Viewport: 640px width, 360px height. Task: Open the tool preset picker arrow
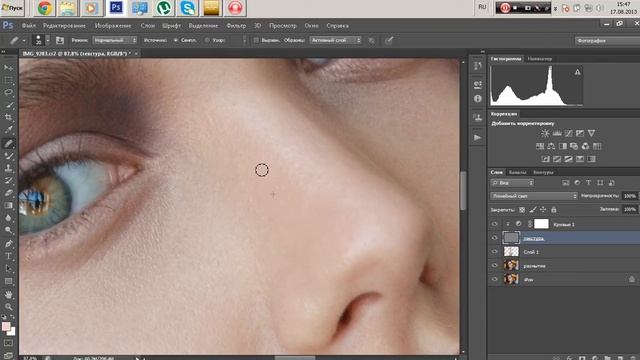pyautogui.click(x=24, y=41)
